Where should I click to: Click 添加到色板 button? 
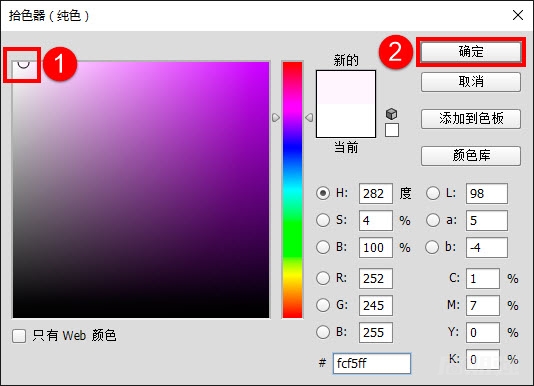click(x=471, y=119)
